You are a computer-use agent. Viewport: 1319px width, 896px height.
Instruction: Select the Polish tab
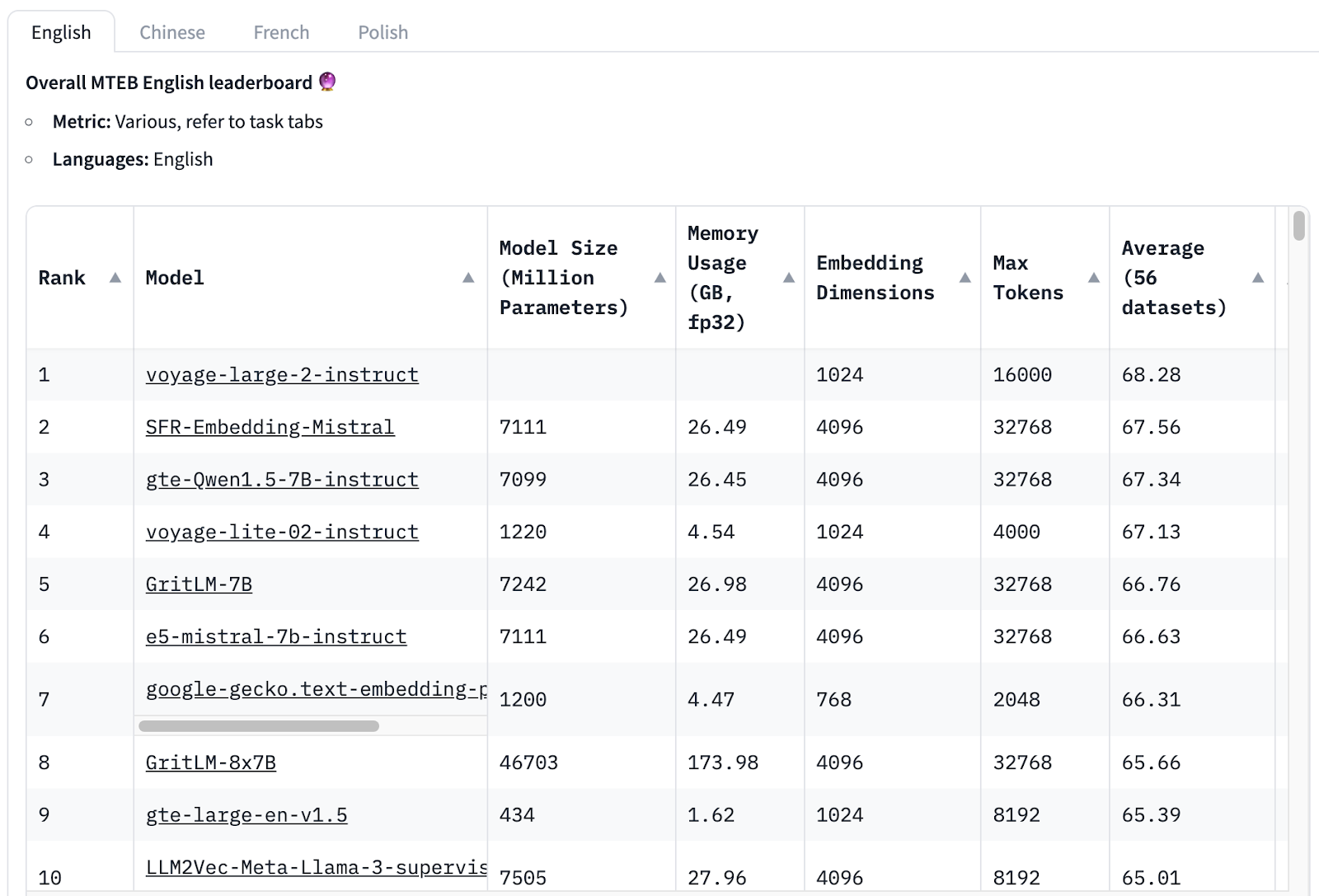(x=383, y=32)
